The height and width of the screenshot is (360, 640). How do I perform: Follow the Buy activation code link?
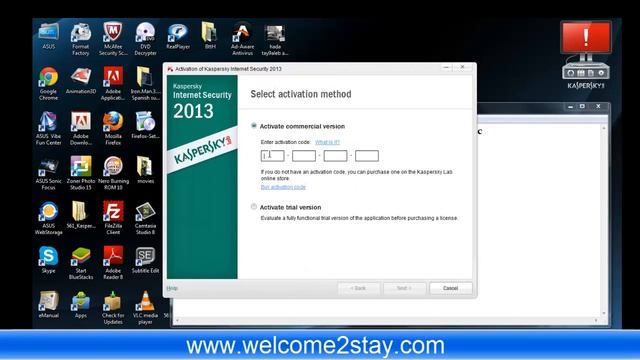tap(283, 187)
